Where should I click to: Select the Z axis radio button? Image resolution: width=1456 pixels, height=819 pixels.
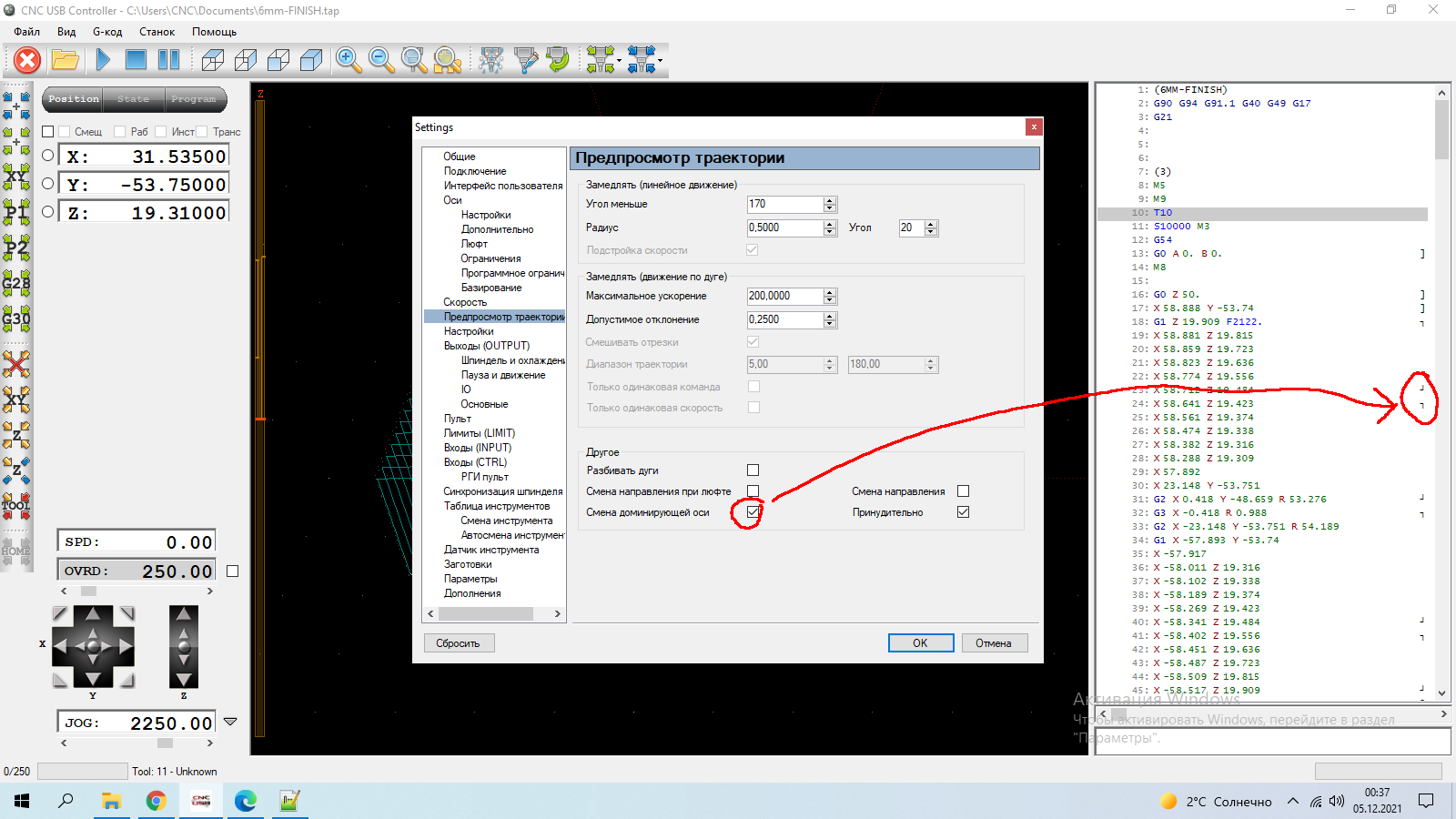(x=48, y=212)
